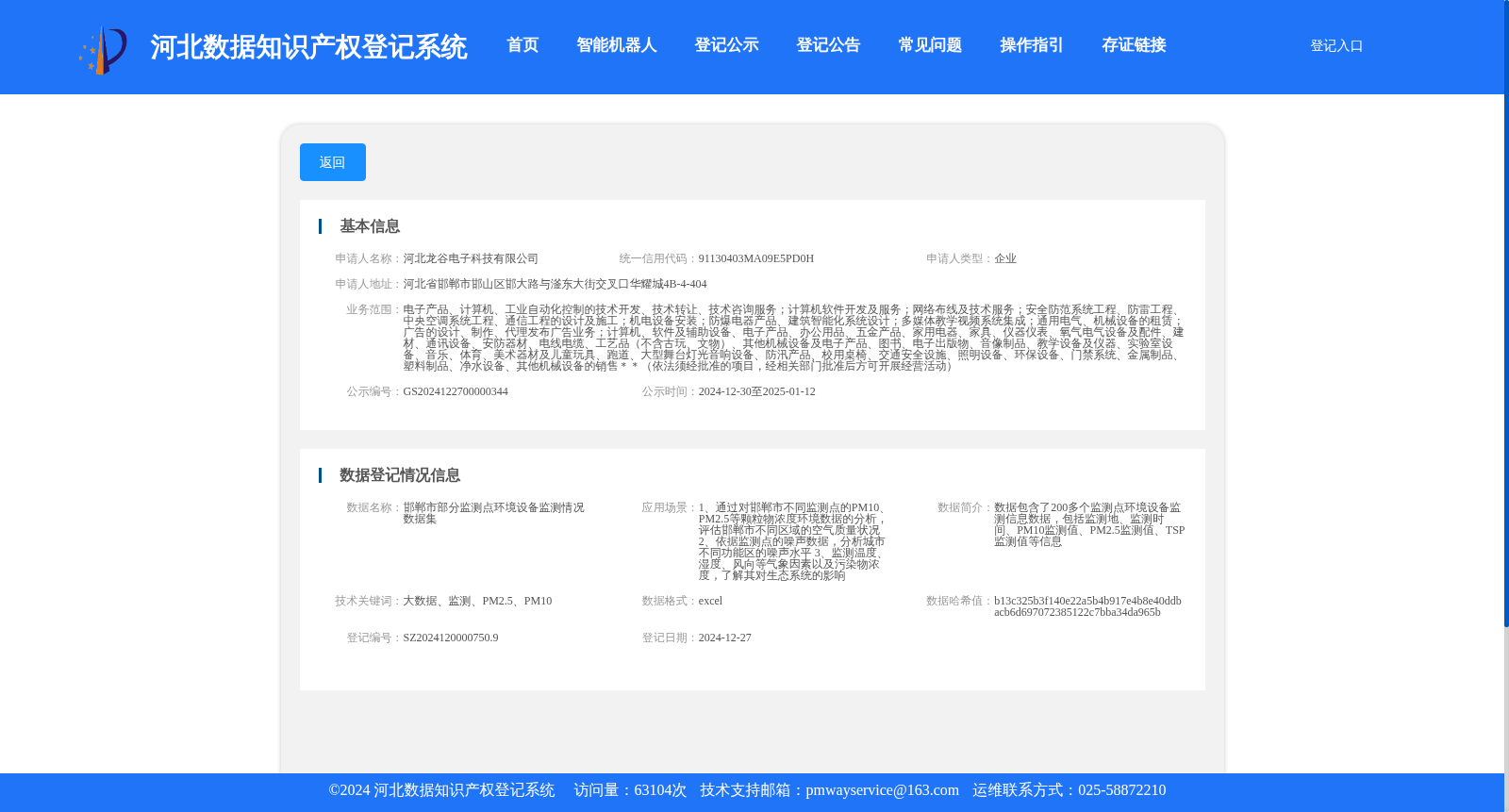
Task: Click the site logo icon
Action: pyautogui.click(x=103, y=49)
